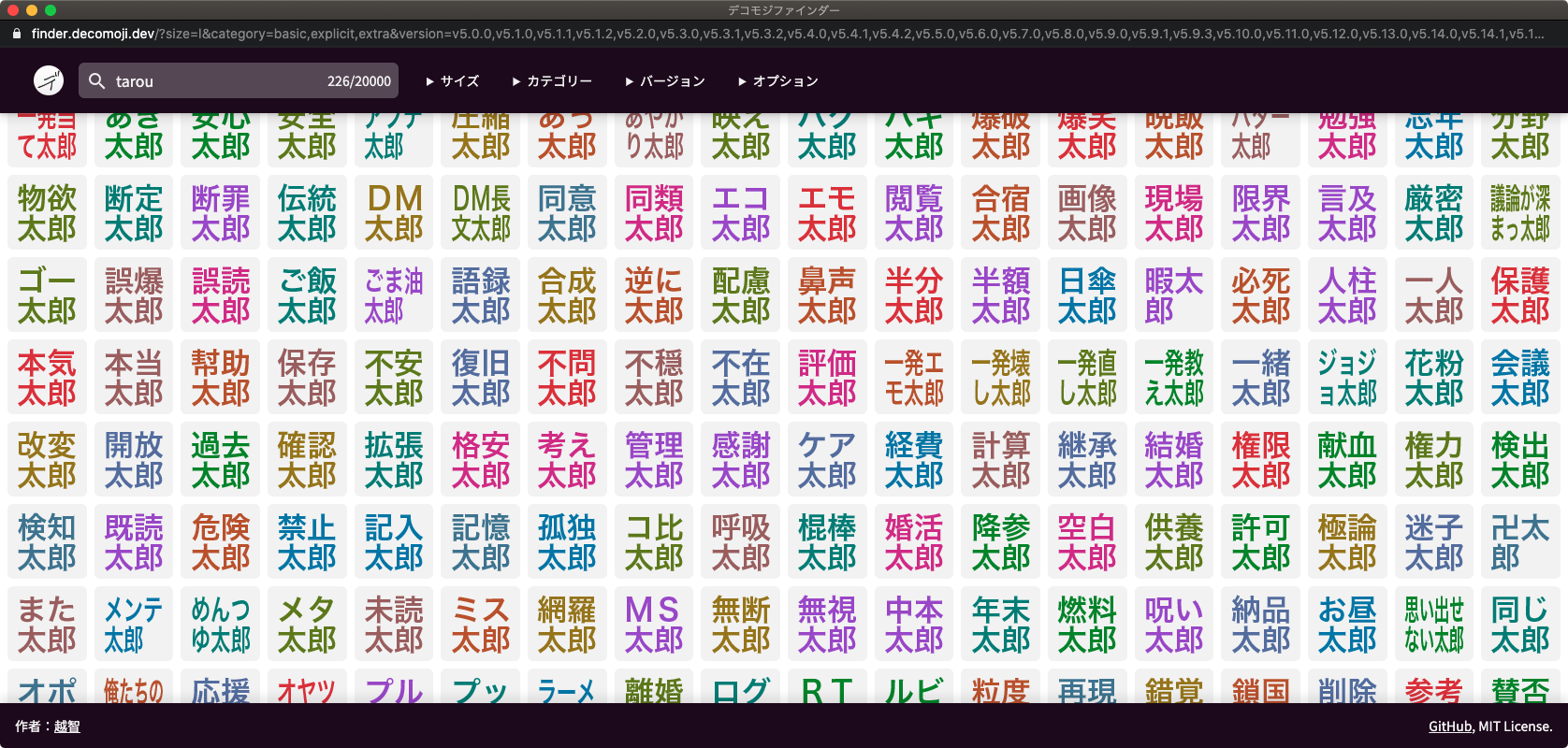Expand the オプション menu

pyautogui.click(x=778, y=81)
